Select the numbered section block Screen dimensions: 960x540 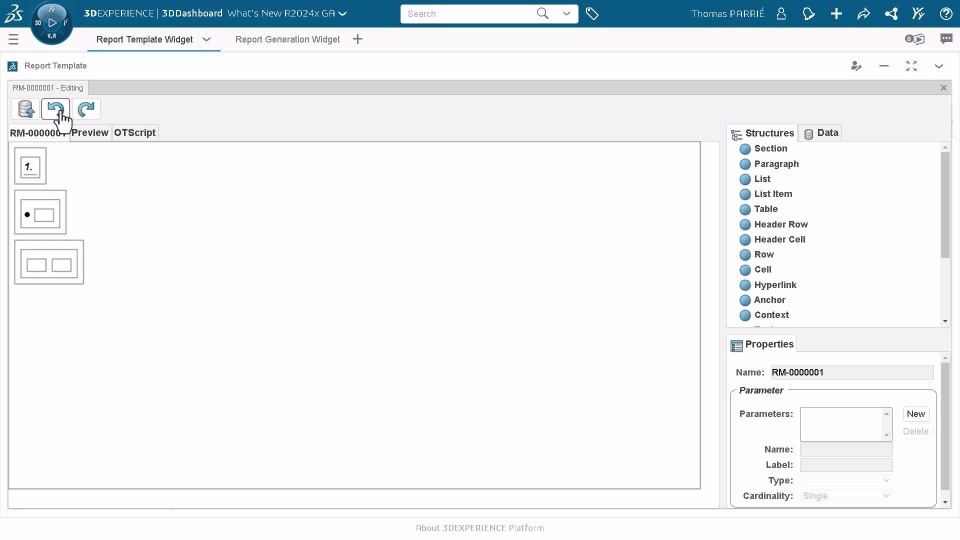31,166
